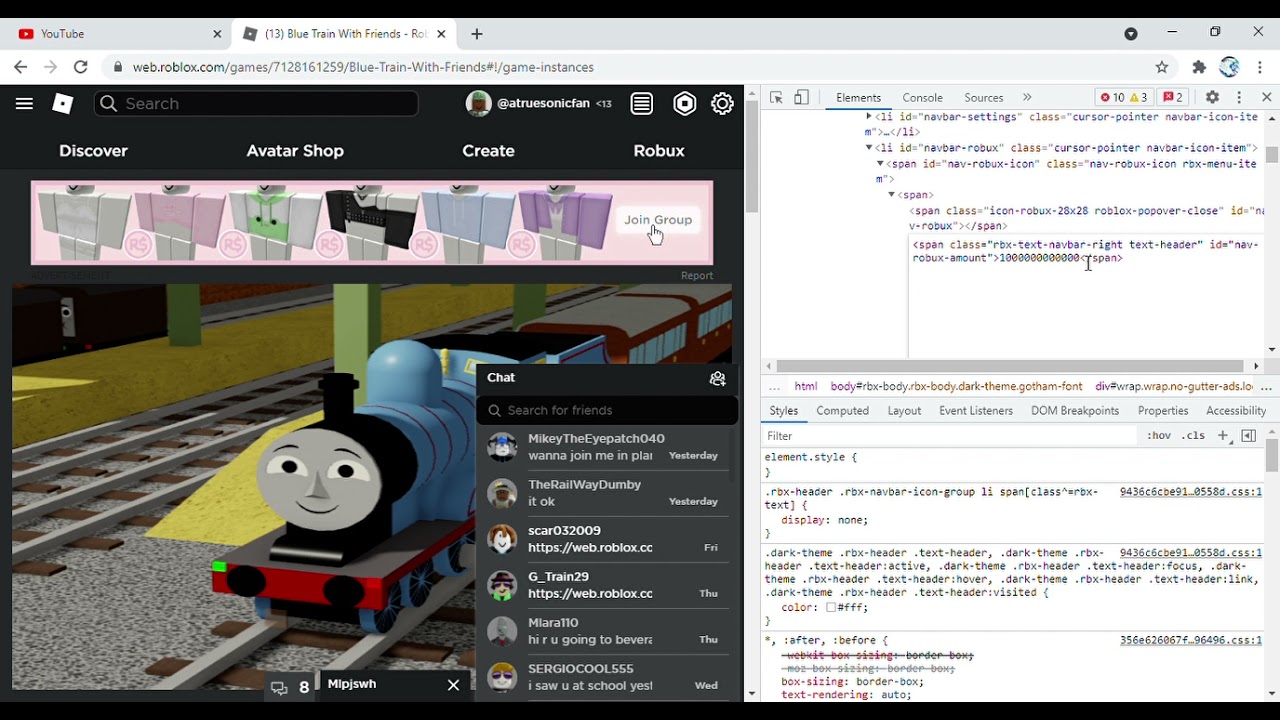Open a new browser tab

coord(477,34)
